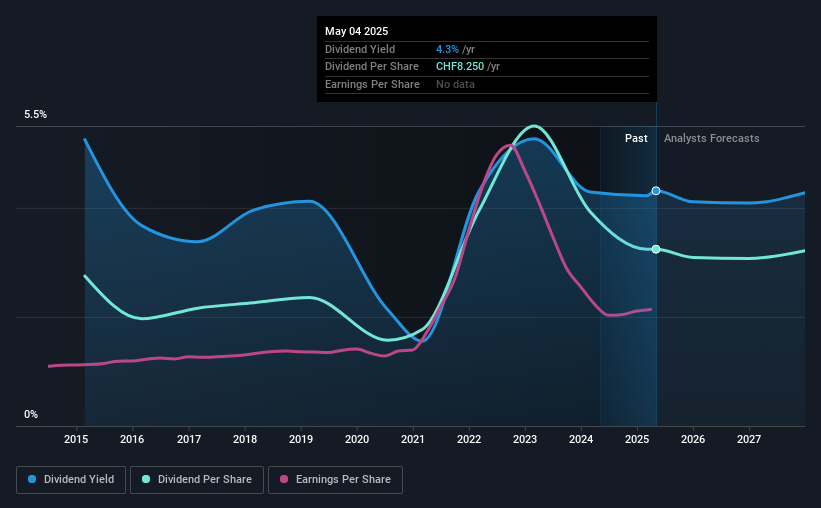Click the teal Dividend Per Share legend dot
This screenshot has height=508, width=821.
146,479
